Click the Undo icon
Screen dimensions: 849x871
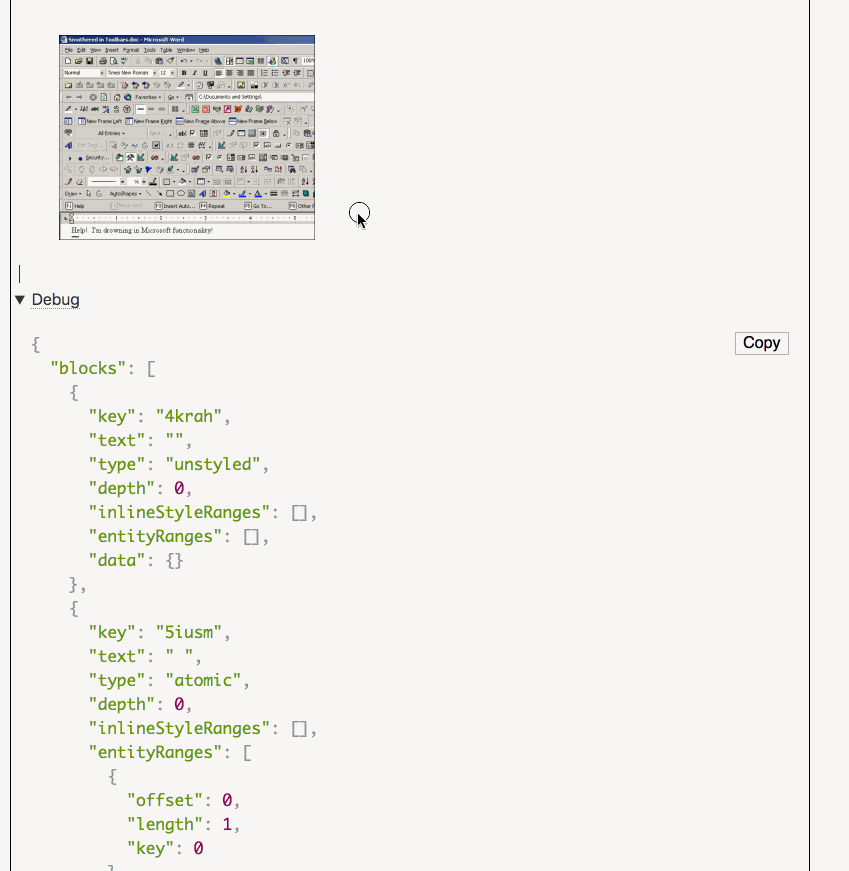coord(185,60)
